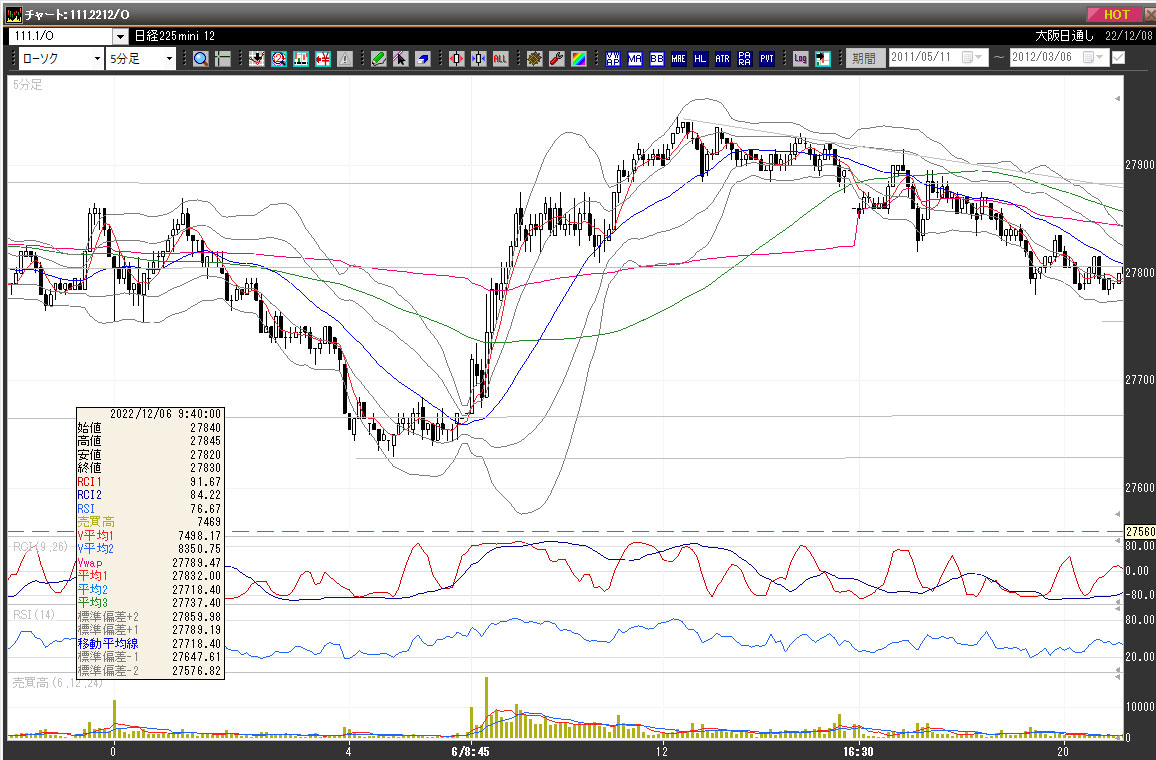This screenshot has height=760, width=1156.
Task: Close the chart window
Action: (1149, 14)
